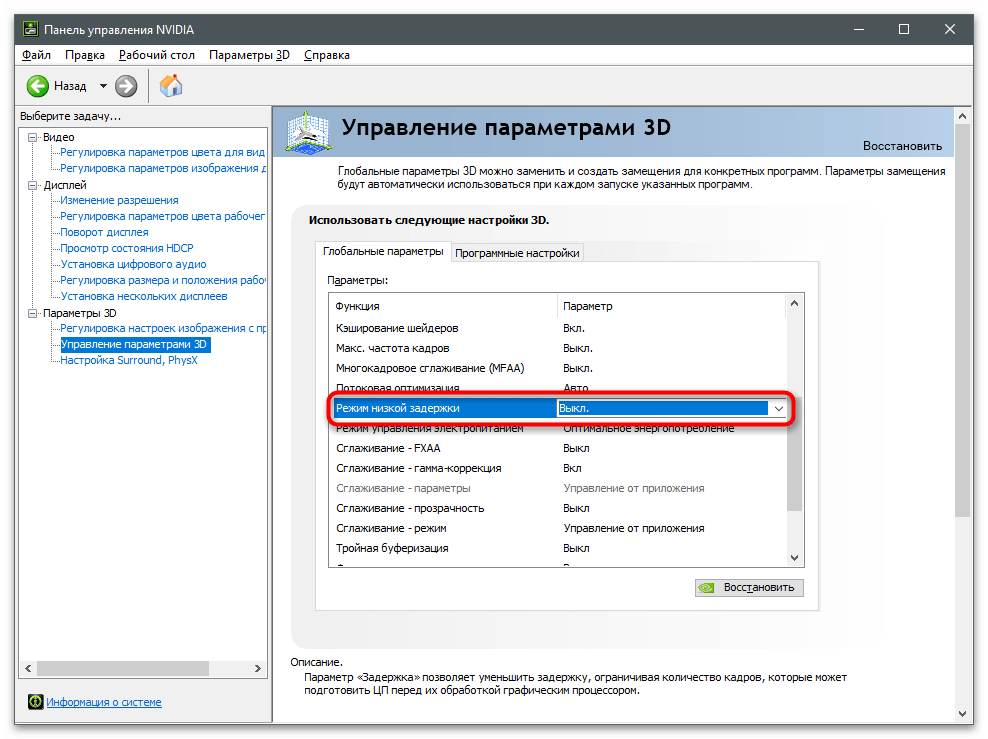This screenshot has width=988, height=739.
Task: Click the Информация о системе link
Action: click(x=104, y=702)
